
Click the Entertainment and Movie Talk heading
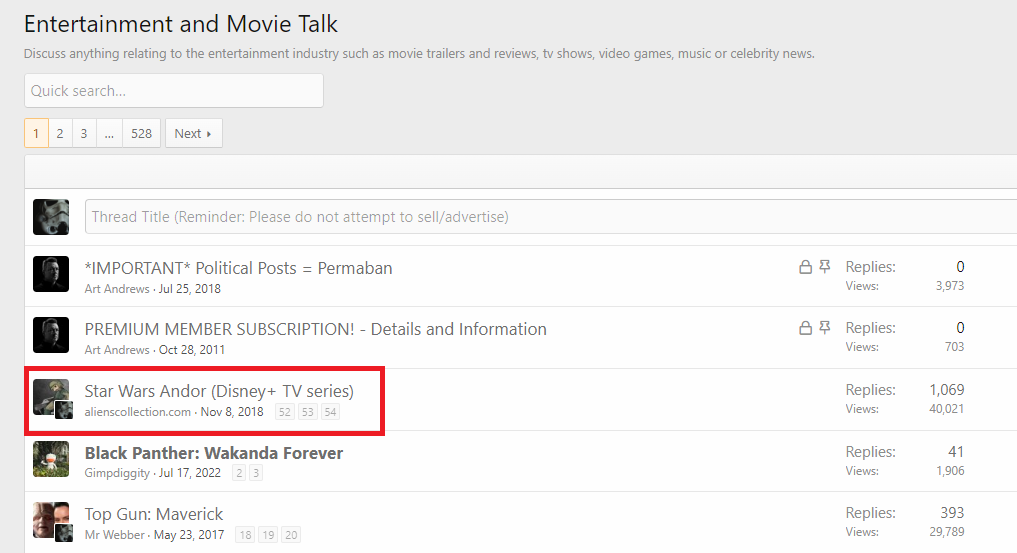(181, 24)
